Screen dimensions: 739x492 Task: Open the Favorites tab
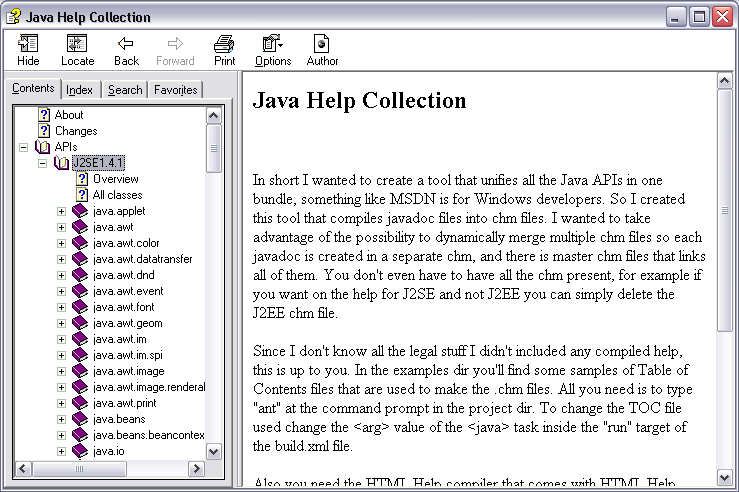coord(175,90)
